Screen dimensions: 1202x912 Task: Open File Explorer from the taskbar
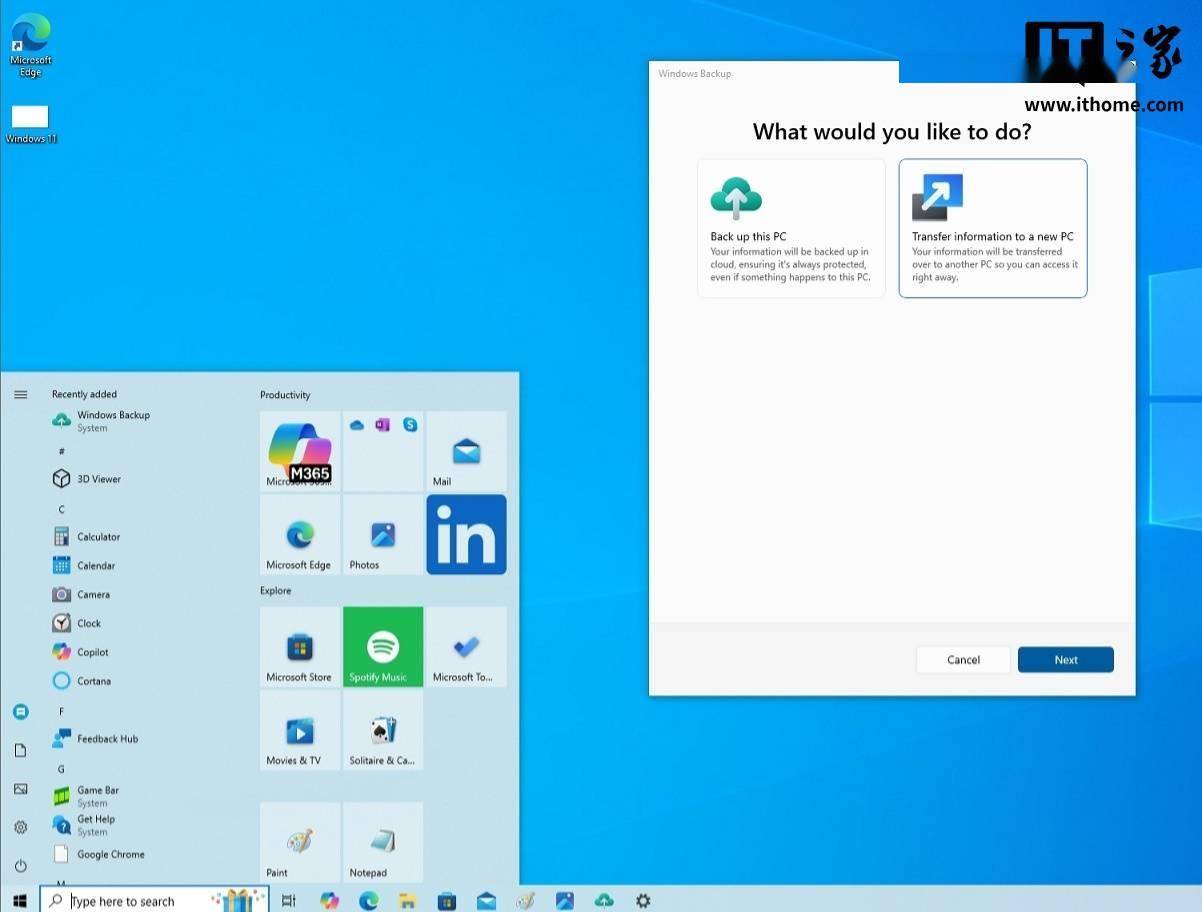tap(407, 901)
